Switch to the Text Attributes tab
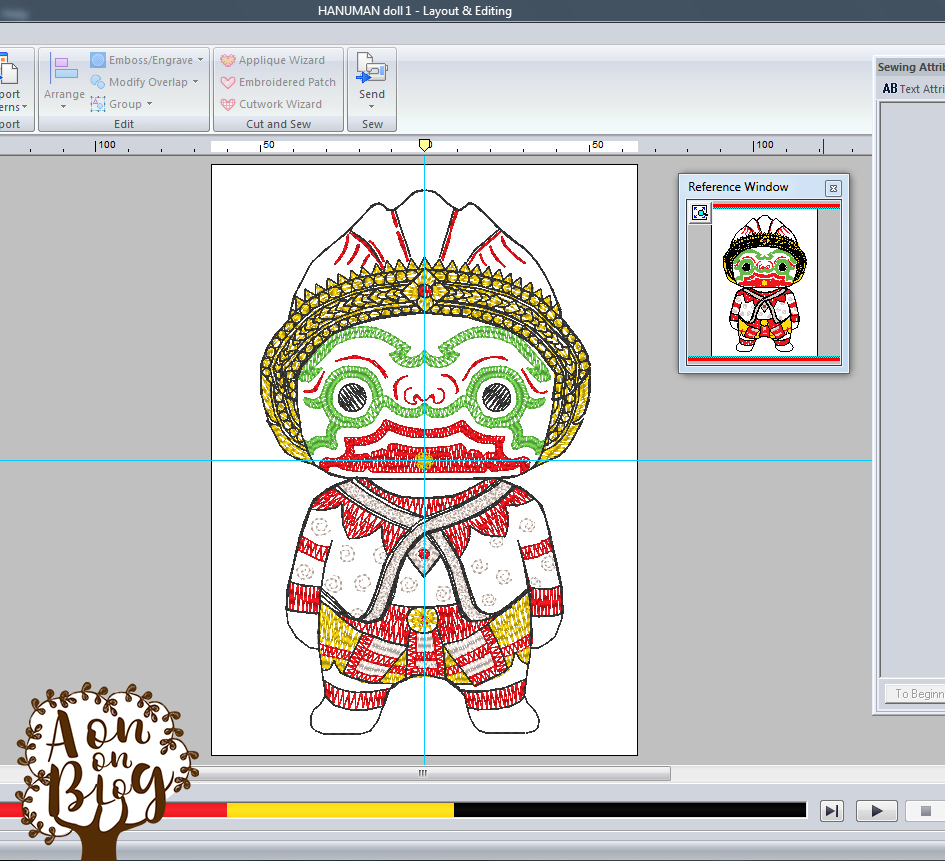 (913, 89)
